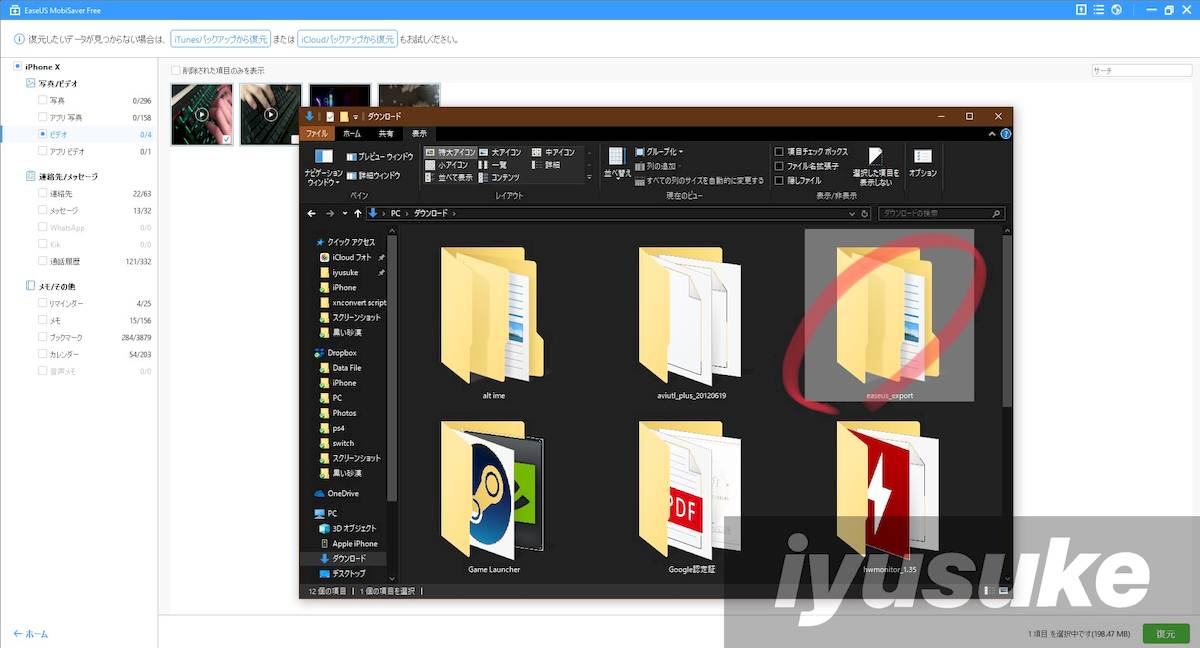
Task: Click globe icon in EaseUS title bar
Action: pos(1116,10)
